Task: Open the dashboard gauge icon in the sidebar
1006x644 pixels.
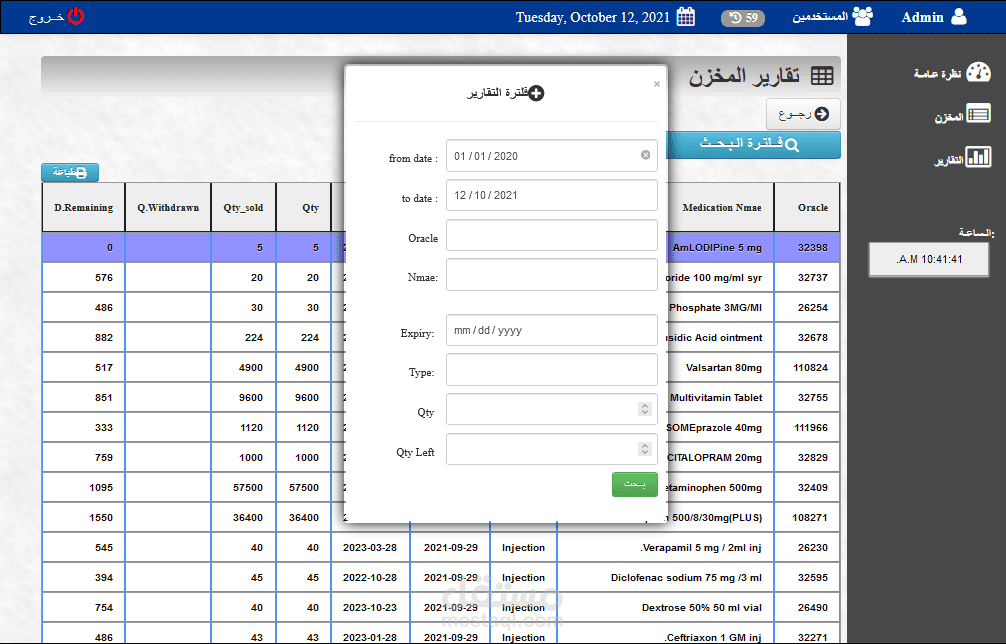Action: click(x=978, y=72)
